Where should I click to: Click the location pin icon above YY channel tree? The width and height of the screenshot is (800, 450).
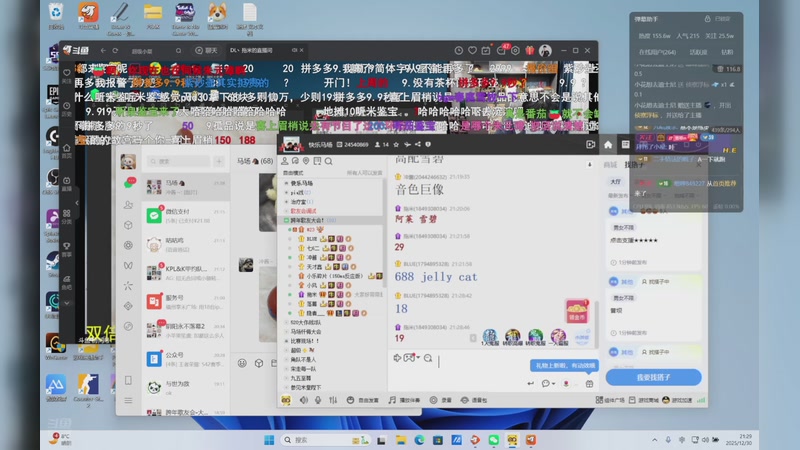point(306,161)
